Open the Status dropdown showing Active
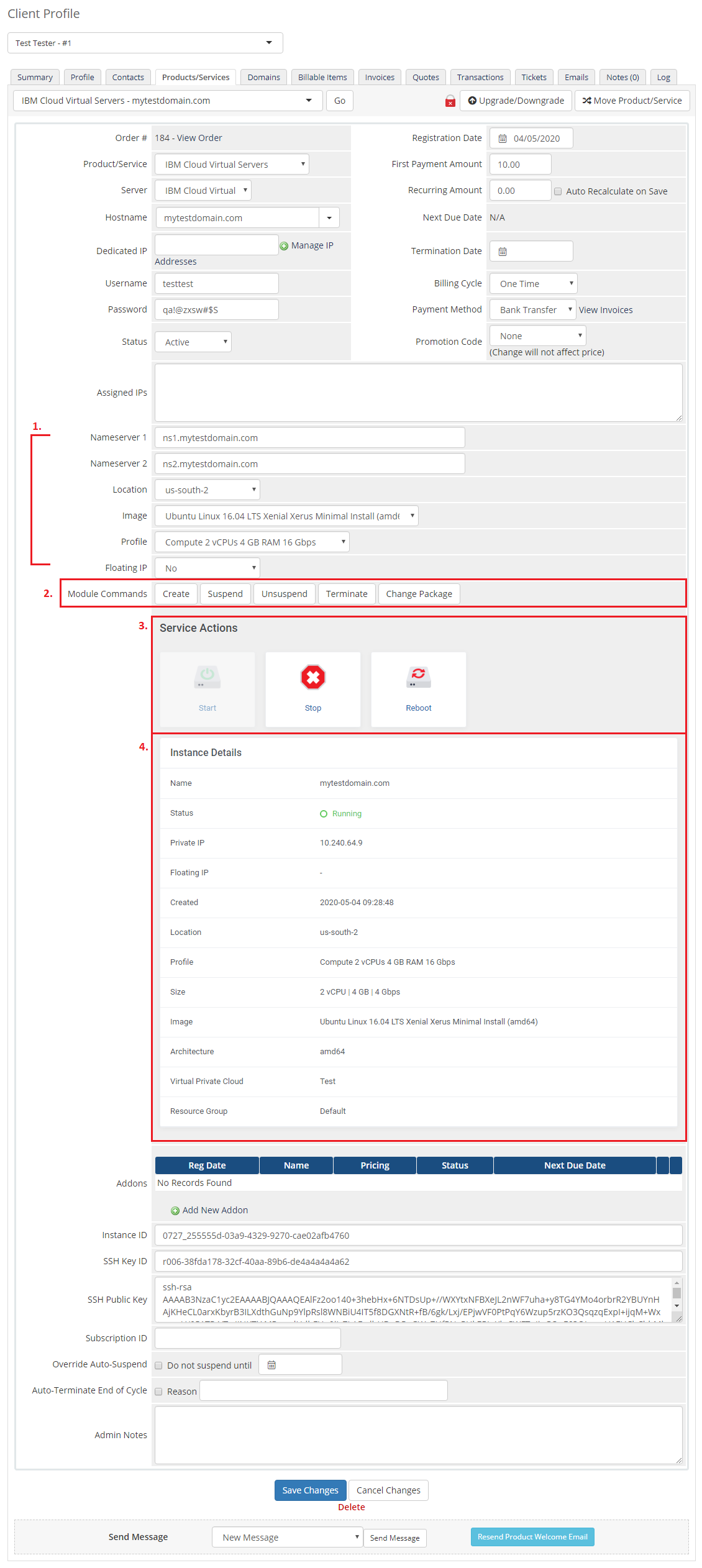Viewport: 702px width, 1568px height. [193, 342]
